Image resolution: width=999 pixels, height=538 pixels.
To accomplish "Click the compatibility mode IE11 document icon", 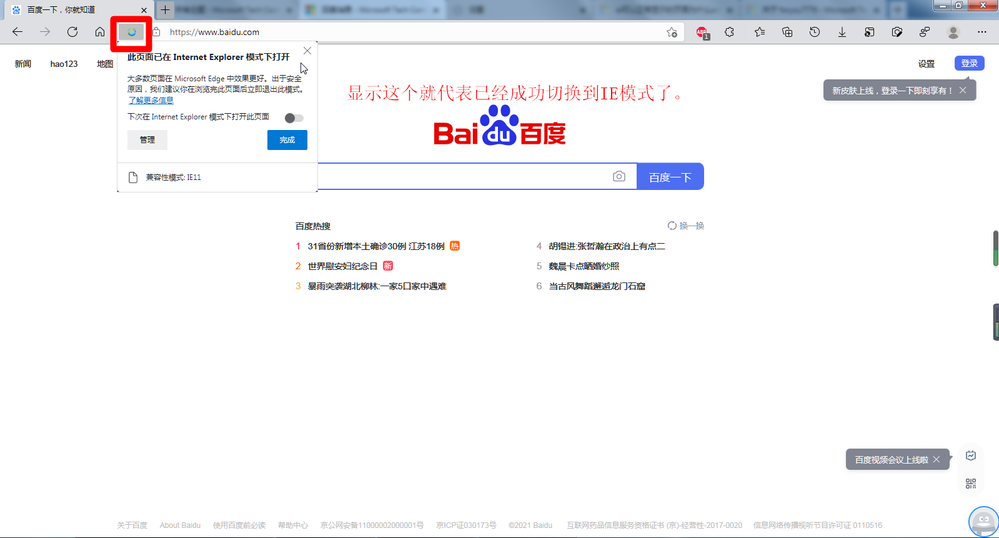I will click(x=133, y=177).
